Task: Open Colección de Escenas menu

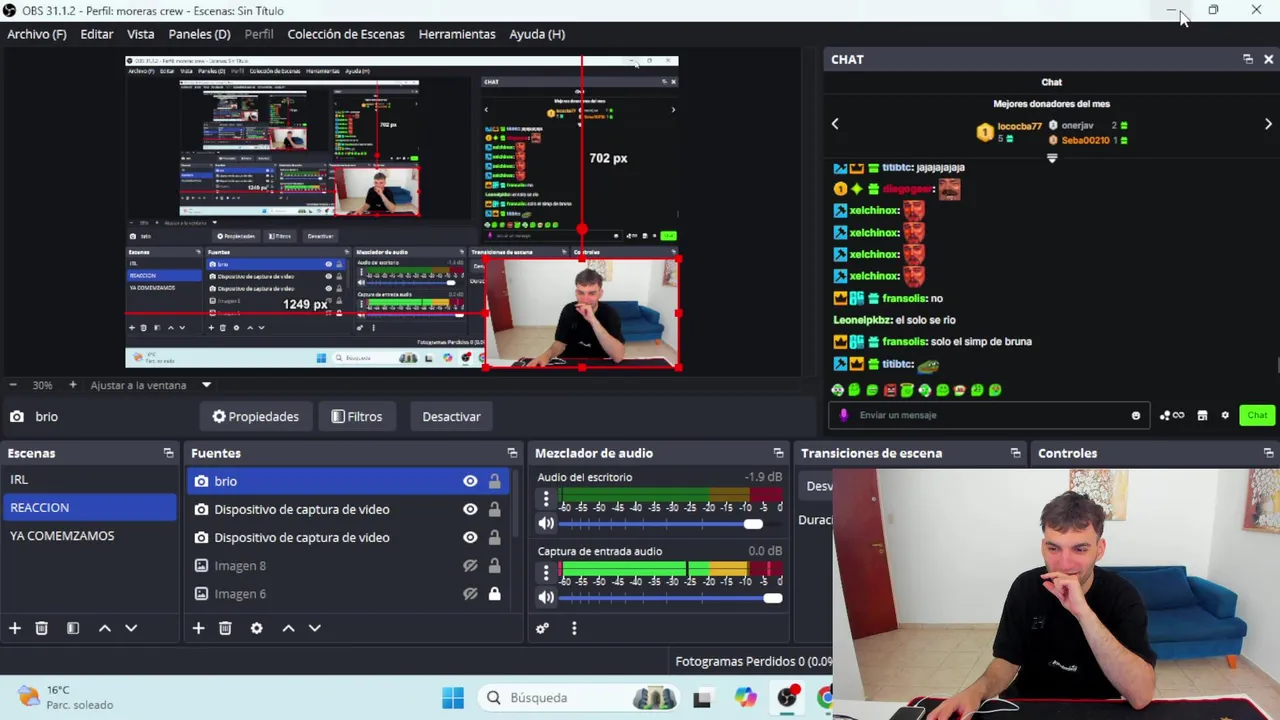Action: (346, 34)
